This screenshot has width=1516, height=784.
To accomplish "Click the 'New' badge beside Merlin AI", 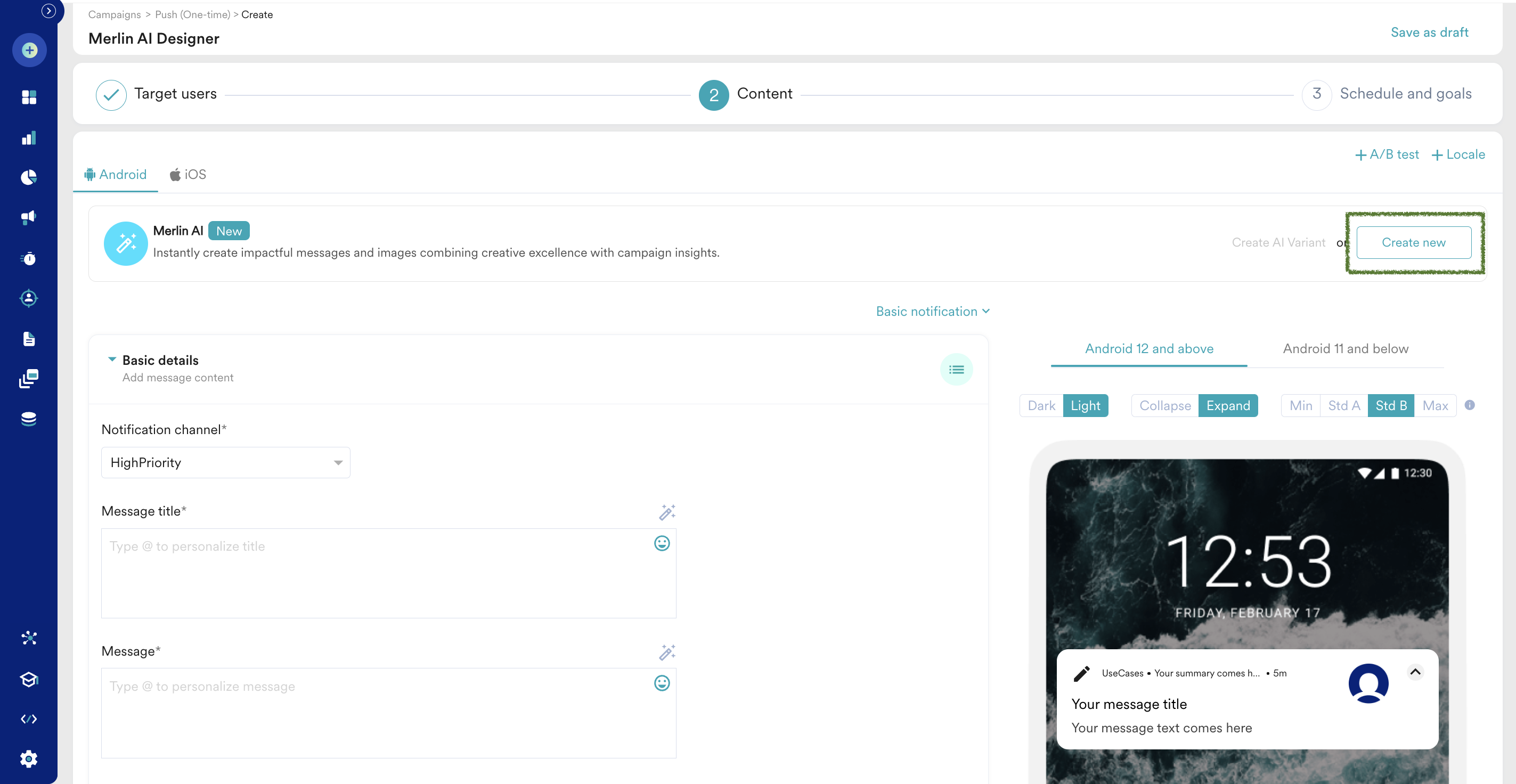I will pos(229,231).
